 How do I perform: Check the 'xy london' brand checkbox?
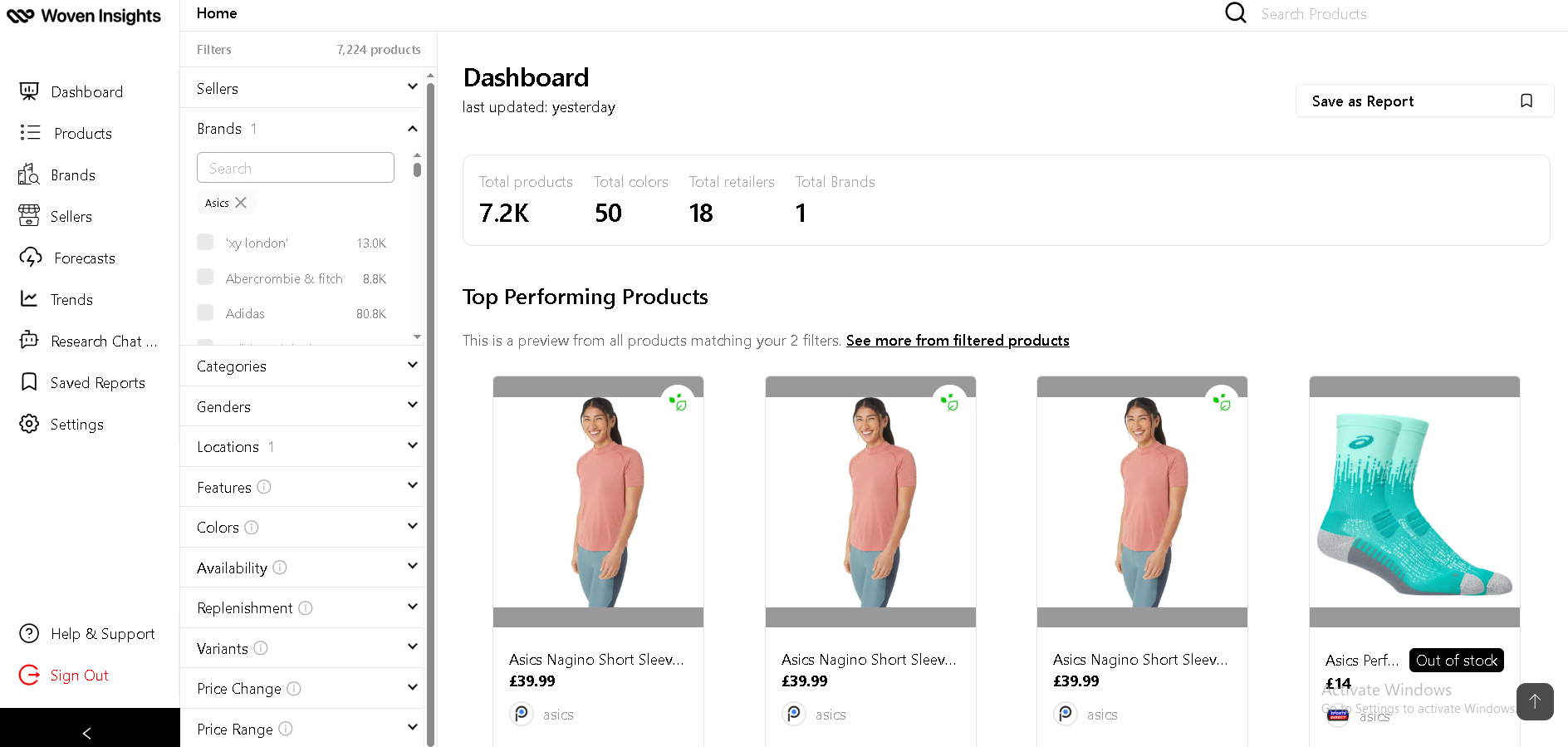pyautogui.click(x=205, y=242)
